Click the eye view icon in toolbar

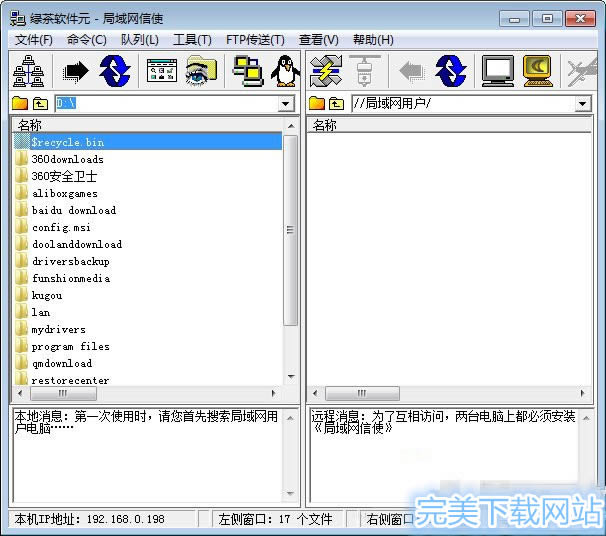point(201,70)
